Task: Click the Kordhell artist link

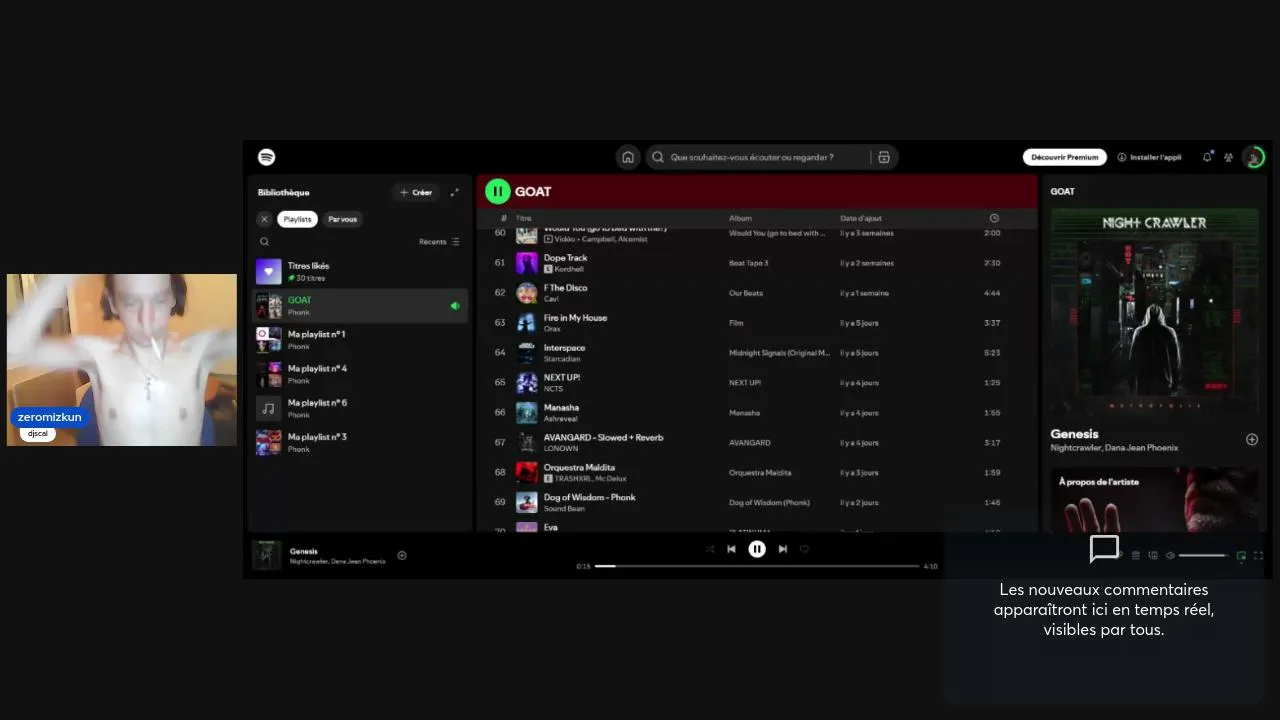Action: tap(569, 269)
